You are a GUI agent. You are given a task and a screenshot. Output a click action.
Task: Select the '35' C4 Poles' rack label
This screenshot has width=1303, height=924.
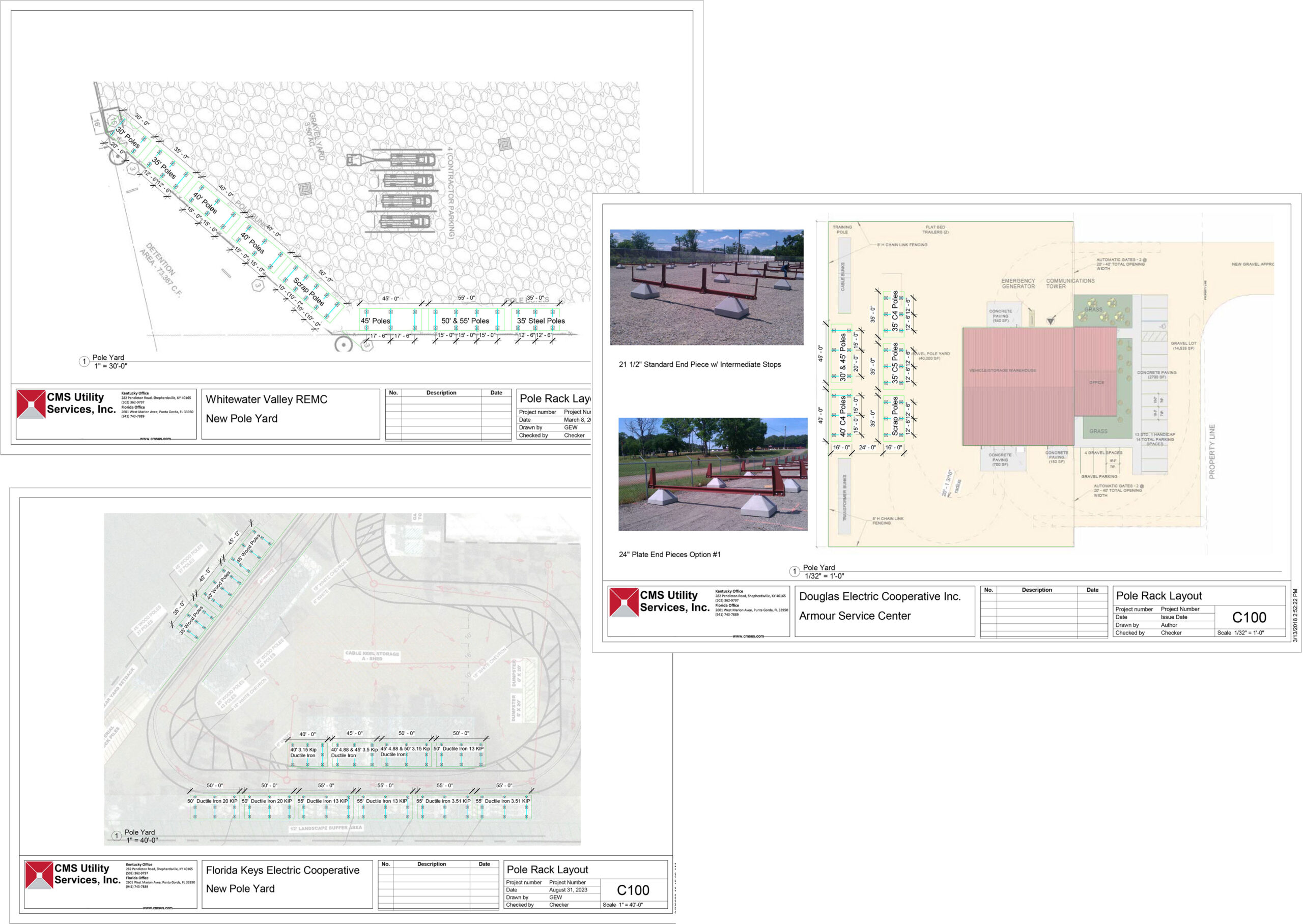(895, 311)
